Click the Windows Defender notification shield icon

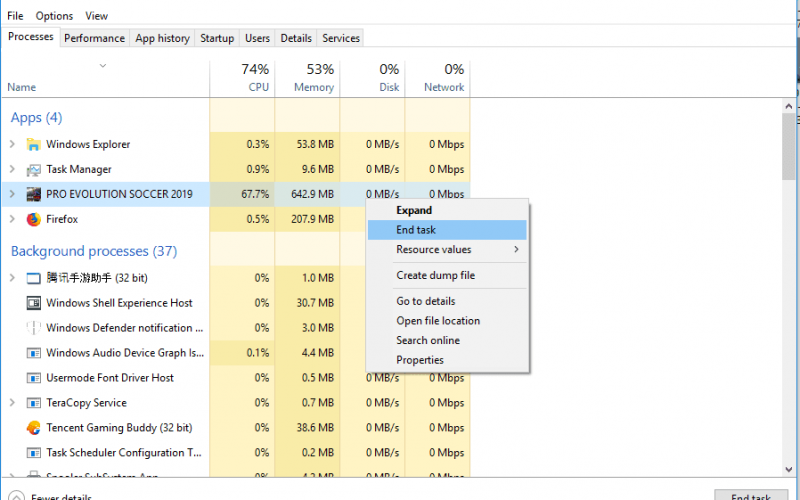point(33,328)
